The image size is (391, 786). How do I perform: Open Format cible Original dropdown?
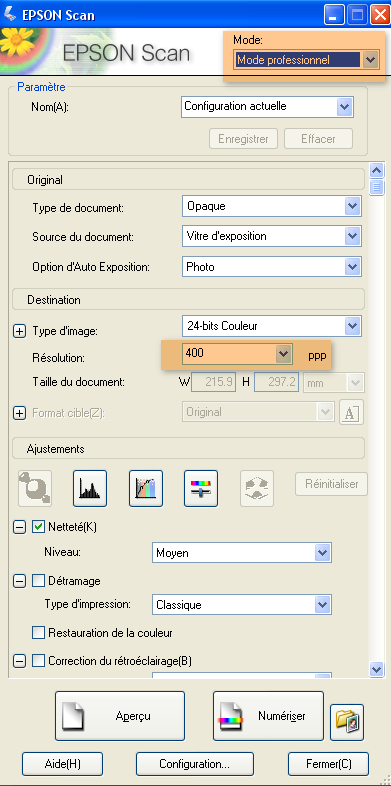click(258, 412)
